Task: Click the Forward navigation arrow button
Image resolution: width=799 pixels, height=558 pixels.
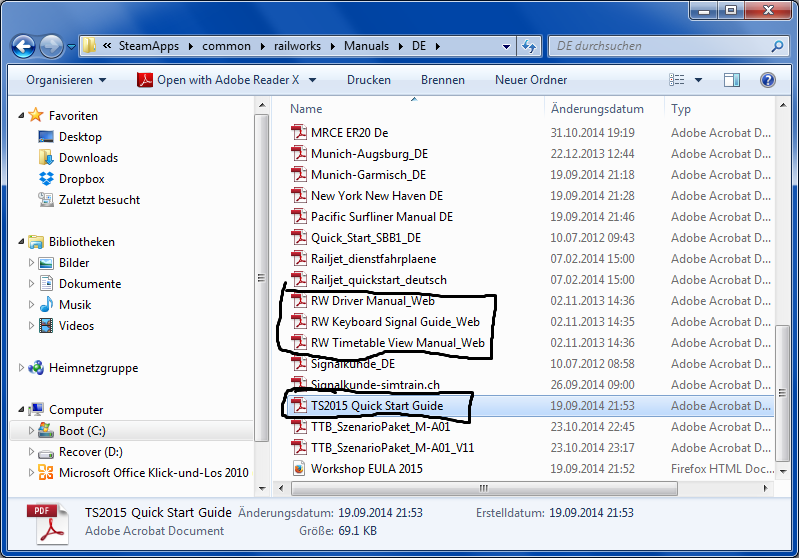Action: point(51,46)
